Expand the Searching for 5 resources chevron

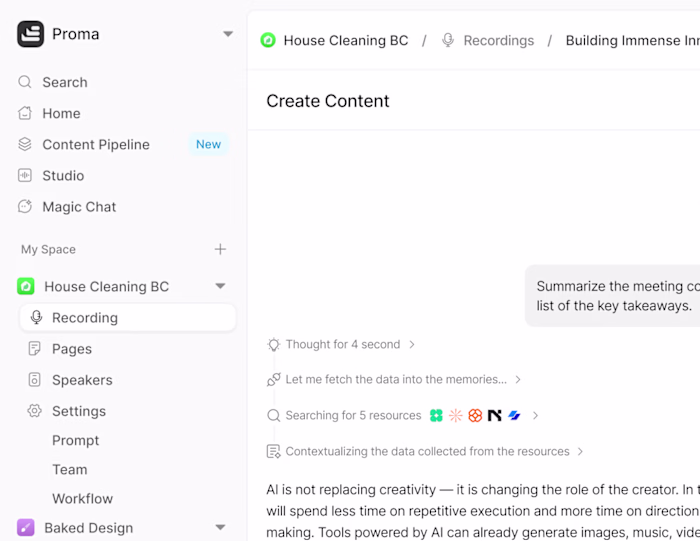click(535, 416)
